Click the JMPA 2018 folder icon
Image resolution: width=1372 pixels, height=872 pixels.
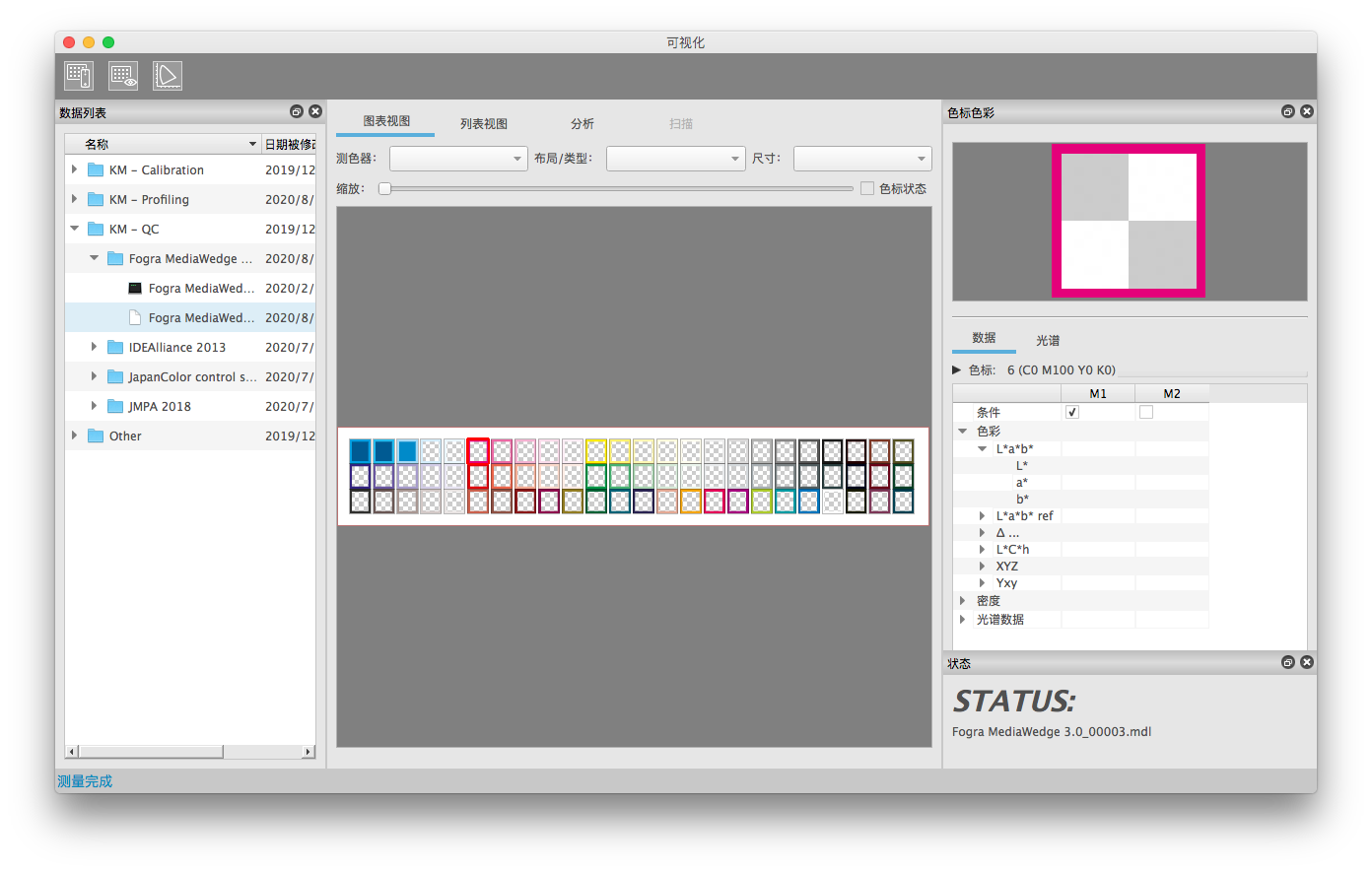click(x=115, y=406)
